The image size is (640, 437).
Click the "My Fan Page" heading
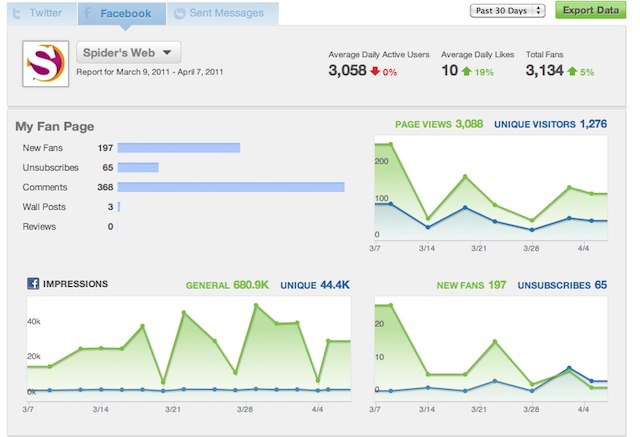point(55,126)
